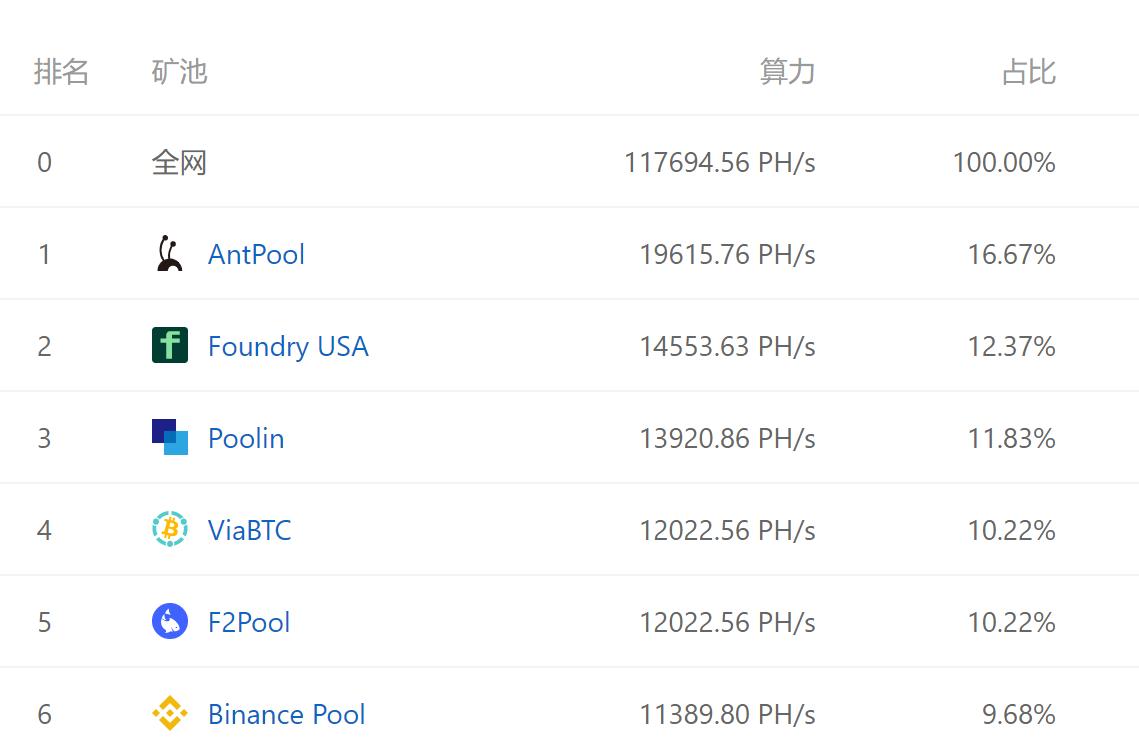
Task: Click the 矿池 column header
Action: (180, 72)
